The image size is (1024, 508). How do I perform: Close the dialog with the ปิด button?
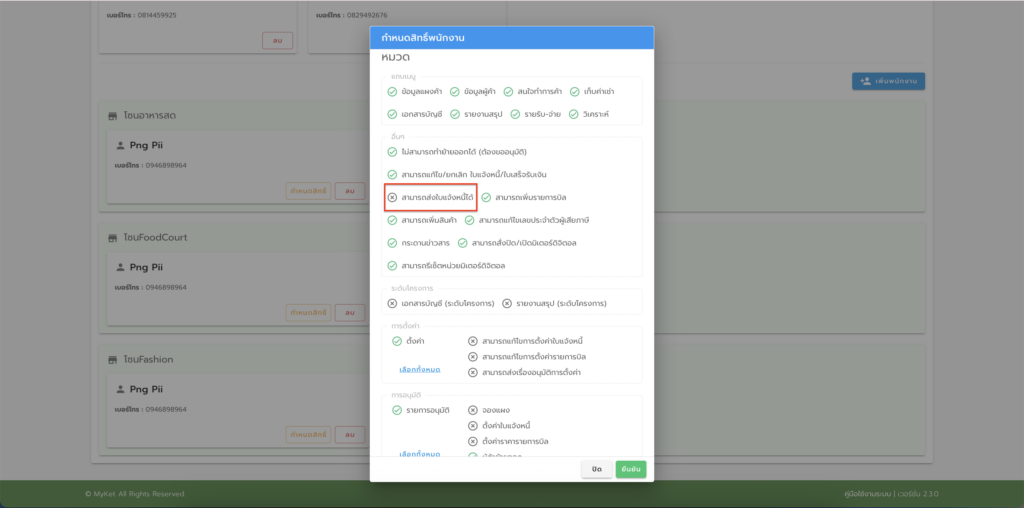pos(596,469)
